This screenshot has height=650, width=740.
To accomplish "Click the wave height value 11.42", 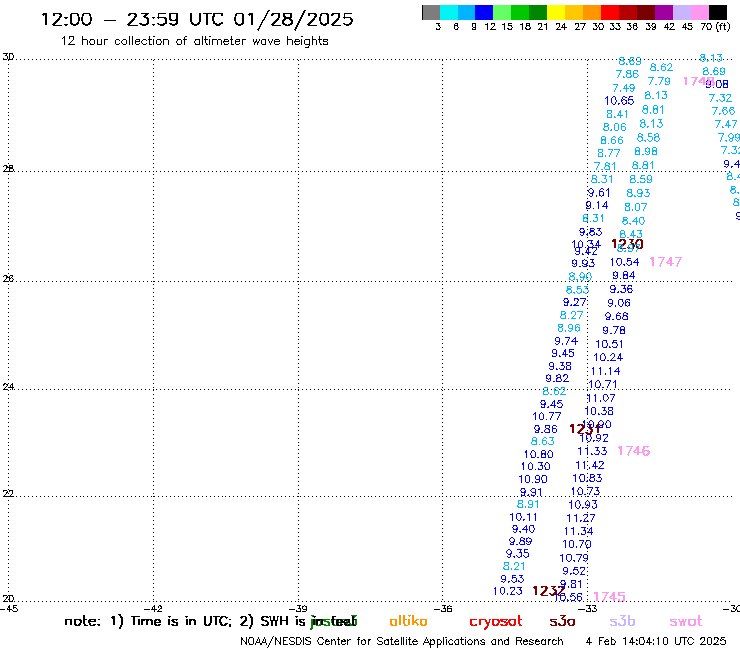I will [590, 465].
